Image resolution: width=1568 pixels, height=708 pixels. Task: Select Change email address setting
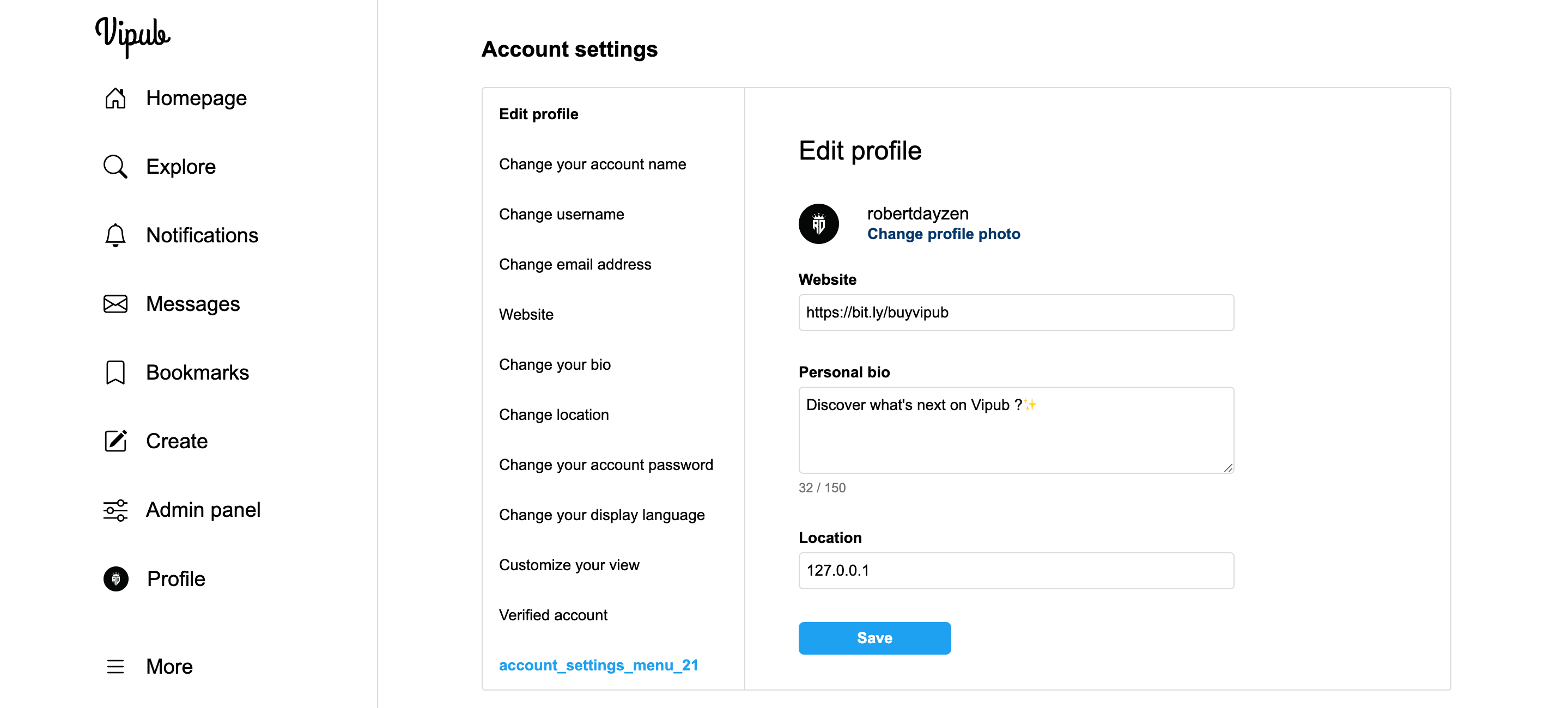pyautogui.click(x=575, y=264)
